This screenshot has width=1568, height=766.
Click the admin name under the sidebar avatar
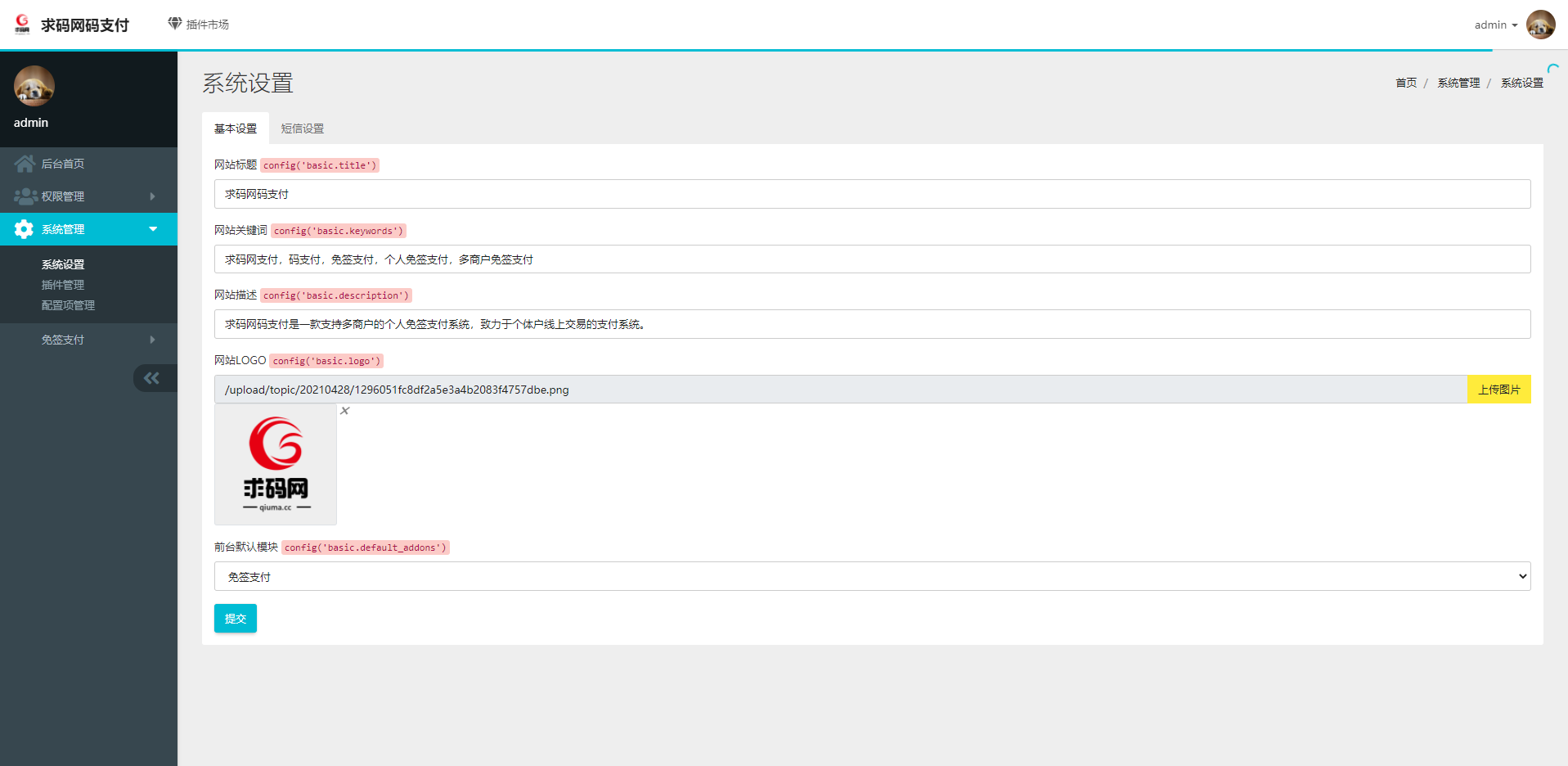click(x=31, y=123)
